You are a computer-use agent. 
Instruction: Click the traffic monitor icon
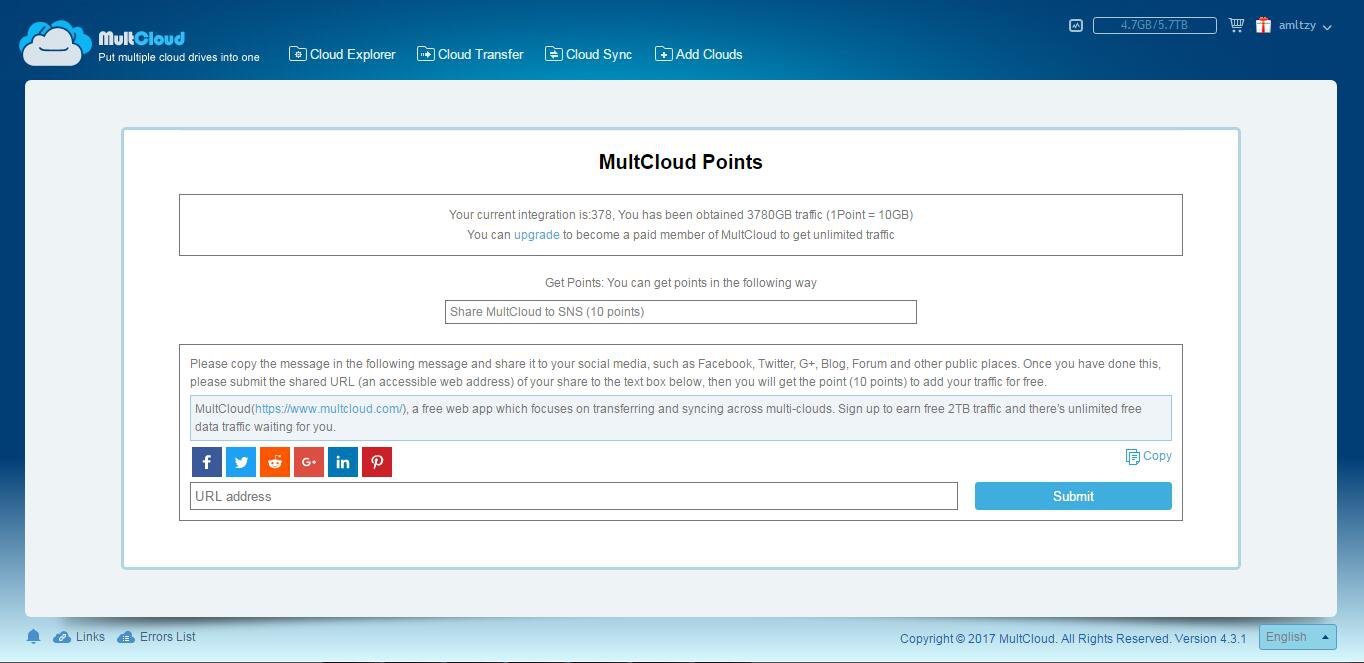point(1076,26)
